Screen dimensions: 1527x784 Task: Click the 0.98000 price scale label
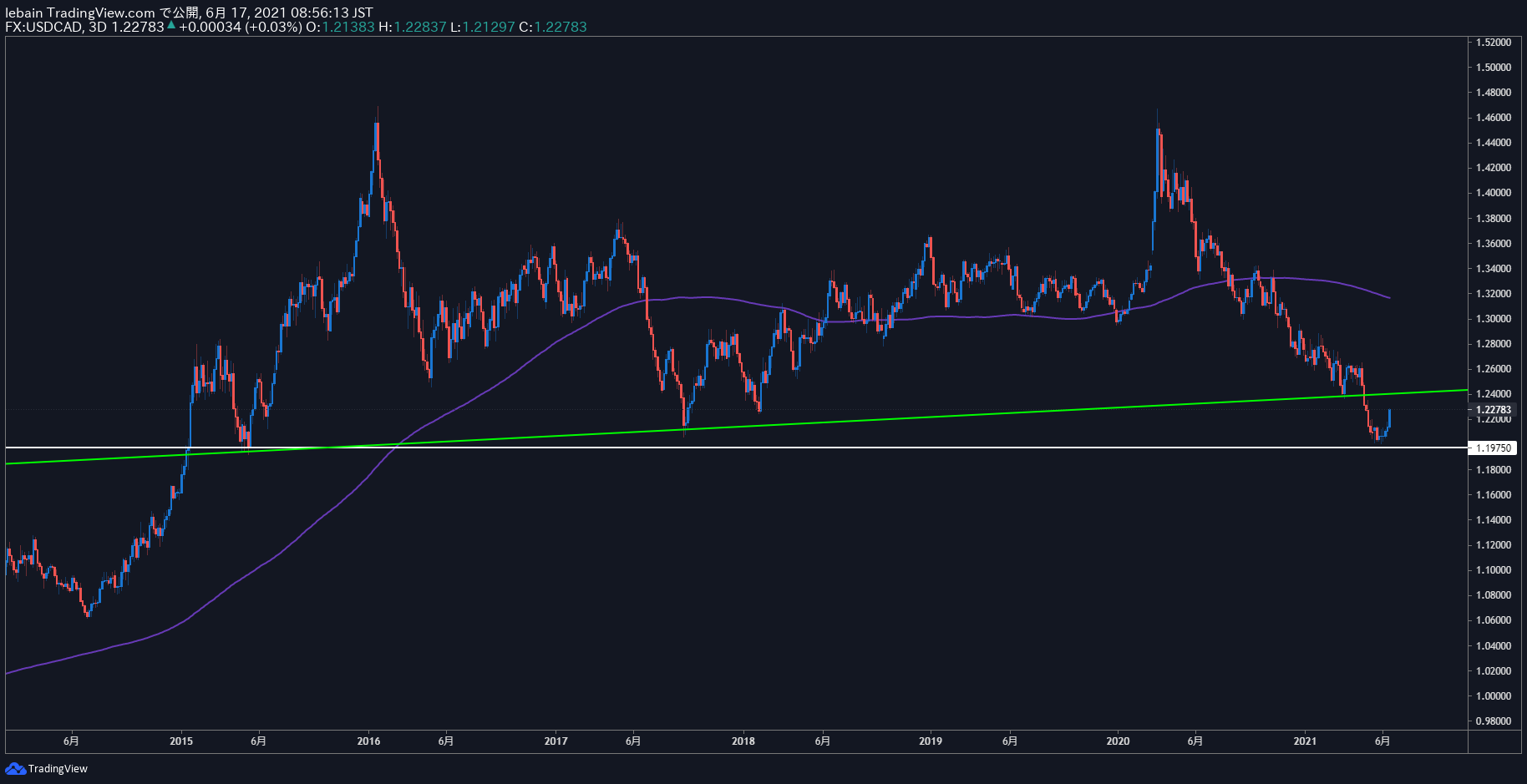pyautogui.click(x=1494, y=721)
